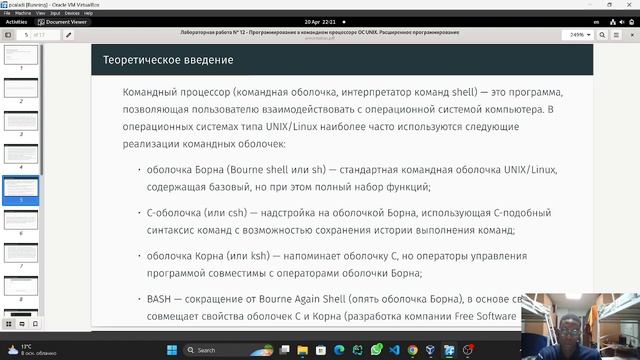Open the weather widget showing 13°C
640x360 pixels.
(x=33, y=350)
